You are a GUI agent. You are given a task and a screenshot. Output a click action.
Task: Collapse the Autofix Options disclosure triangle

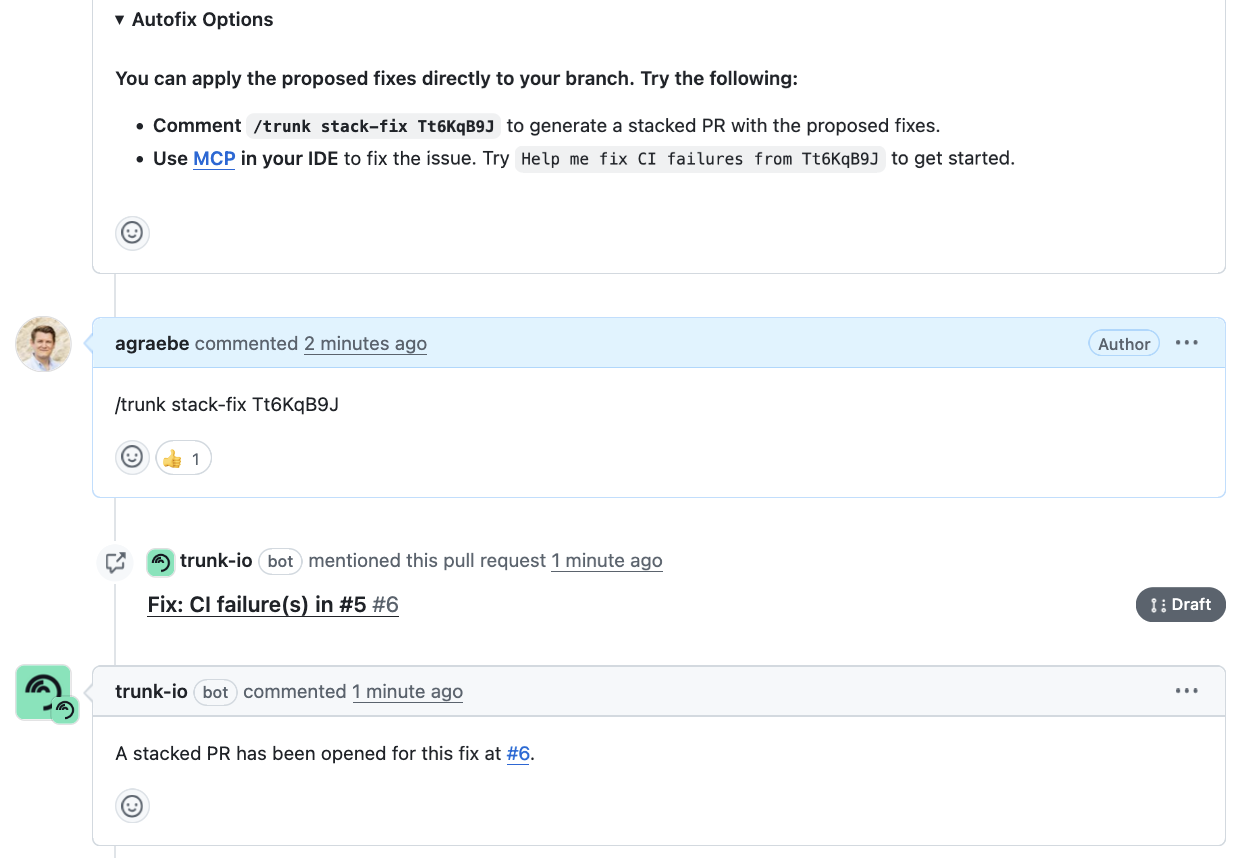pos(120,20)
